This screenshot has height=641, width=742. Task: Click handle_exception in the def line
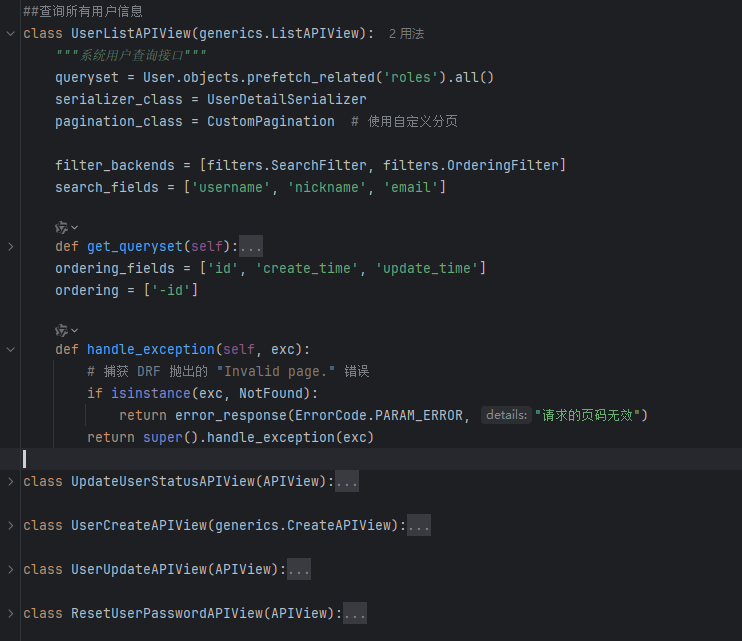tap(151, 350)
